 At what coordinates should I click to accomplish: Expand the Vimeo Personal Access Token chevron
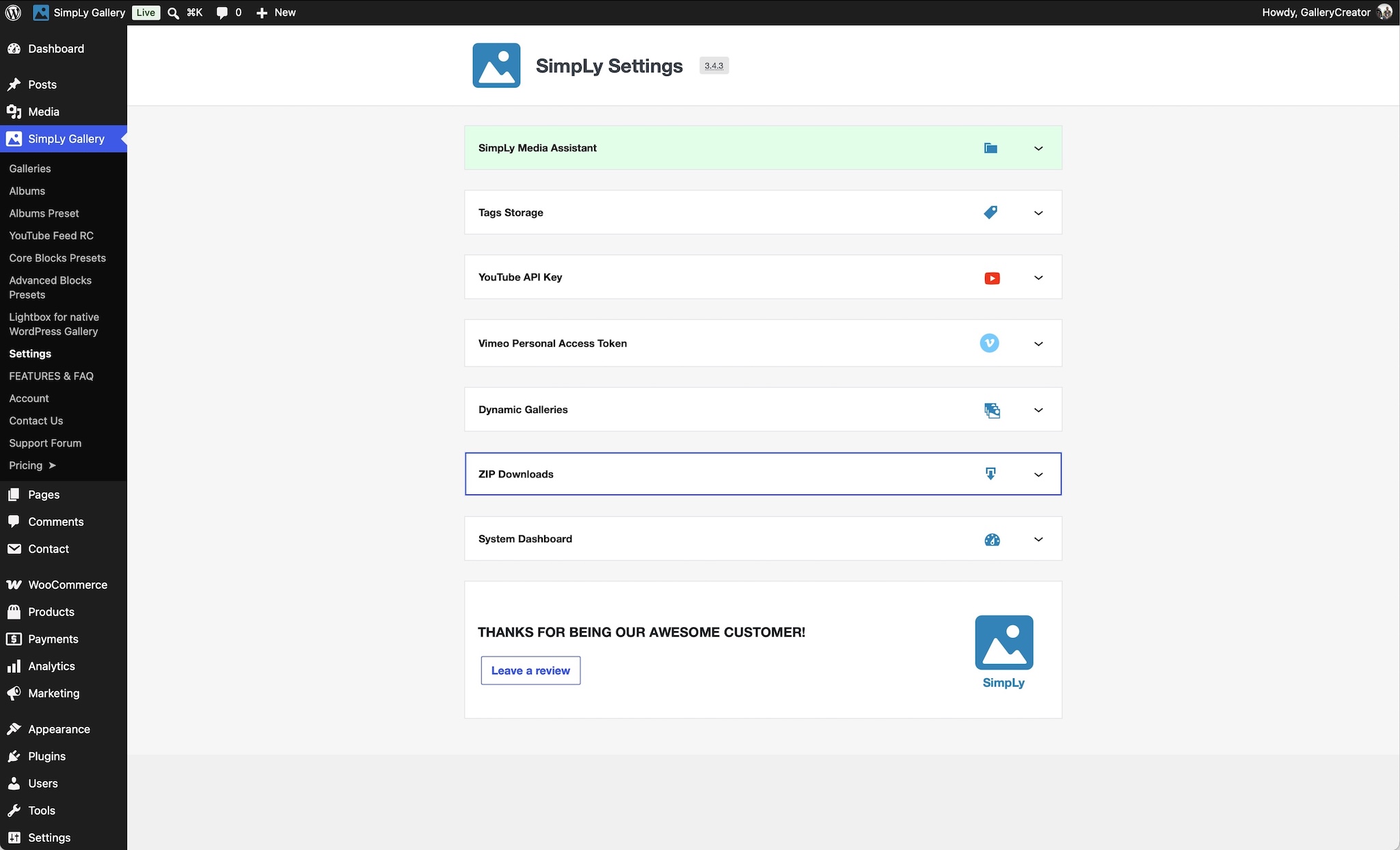pos(1038,344)
